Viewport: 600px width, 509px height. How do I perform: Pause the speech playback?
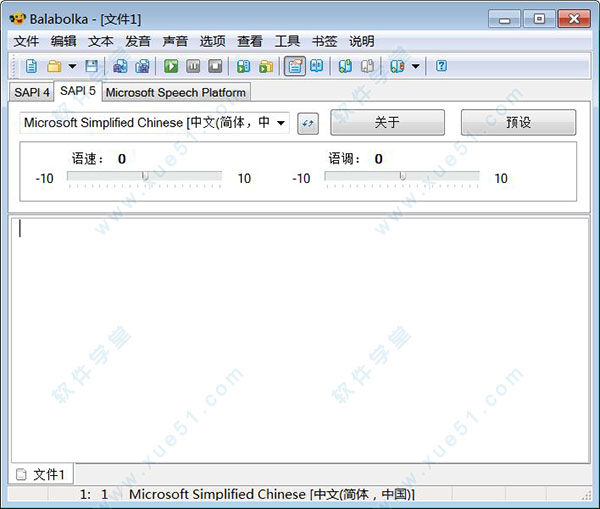tap(193, 66)
